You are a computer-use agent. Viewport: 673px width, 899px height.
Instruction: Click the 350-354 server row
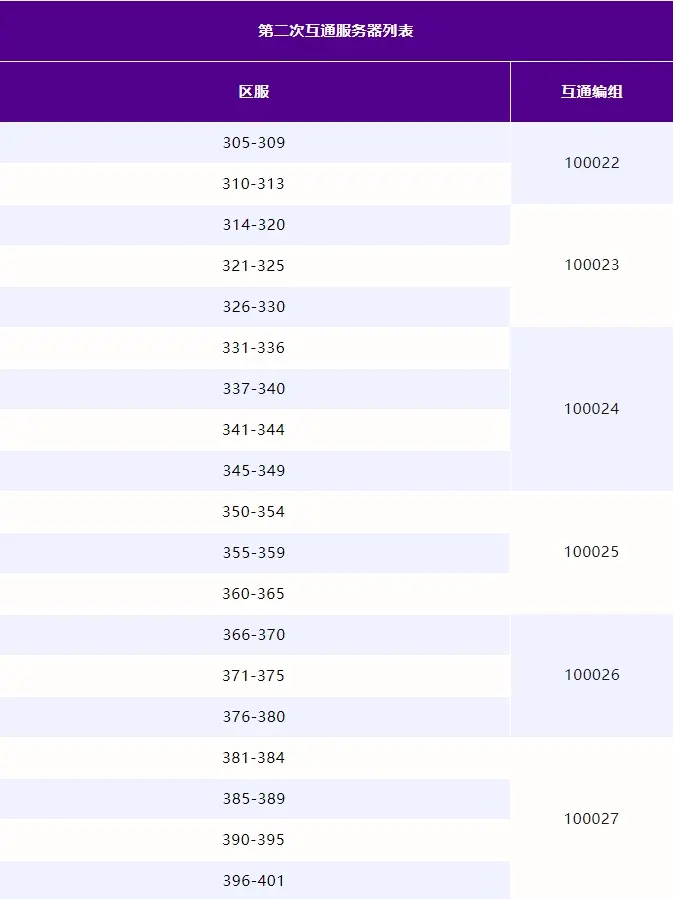click(x=255, y=511)
